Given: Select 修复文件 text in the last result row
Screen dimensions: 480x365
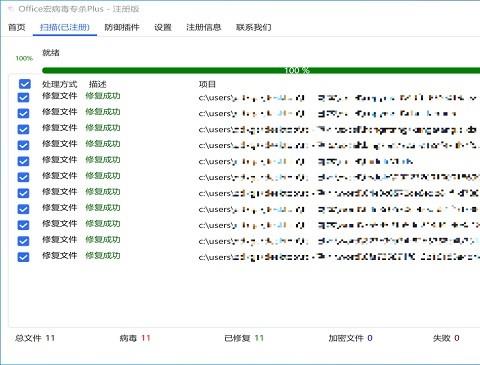Looking at the screenshot, I should [59, 256].
